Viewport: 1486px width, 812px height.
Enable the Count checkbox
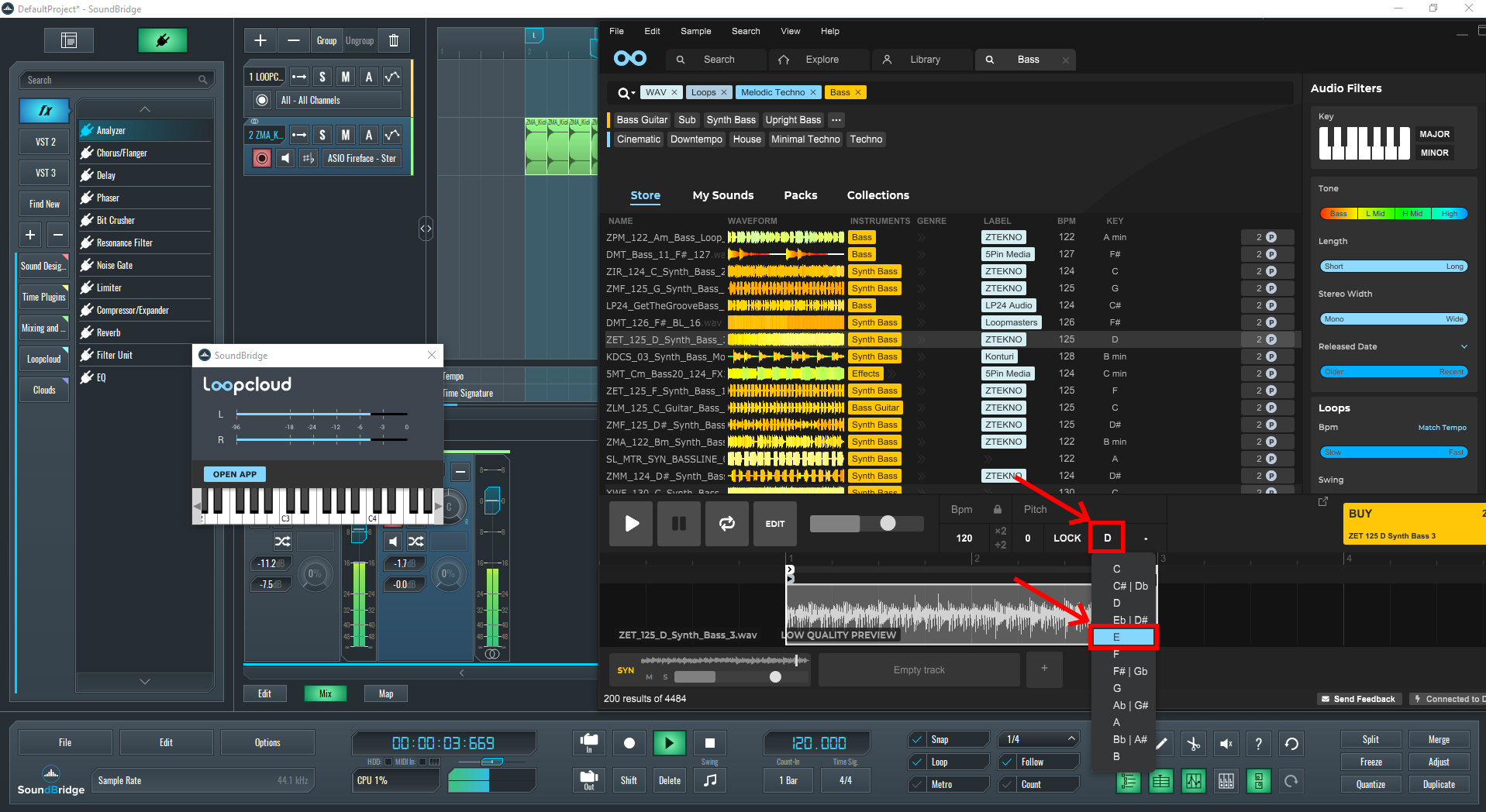pos(1008,784)
